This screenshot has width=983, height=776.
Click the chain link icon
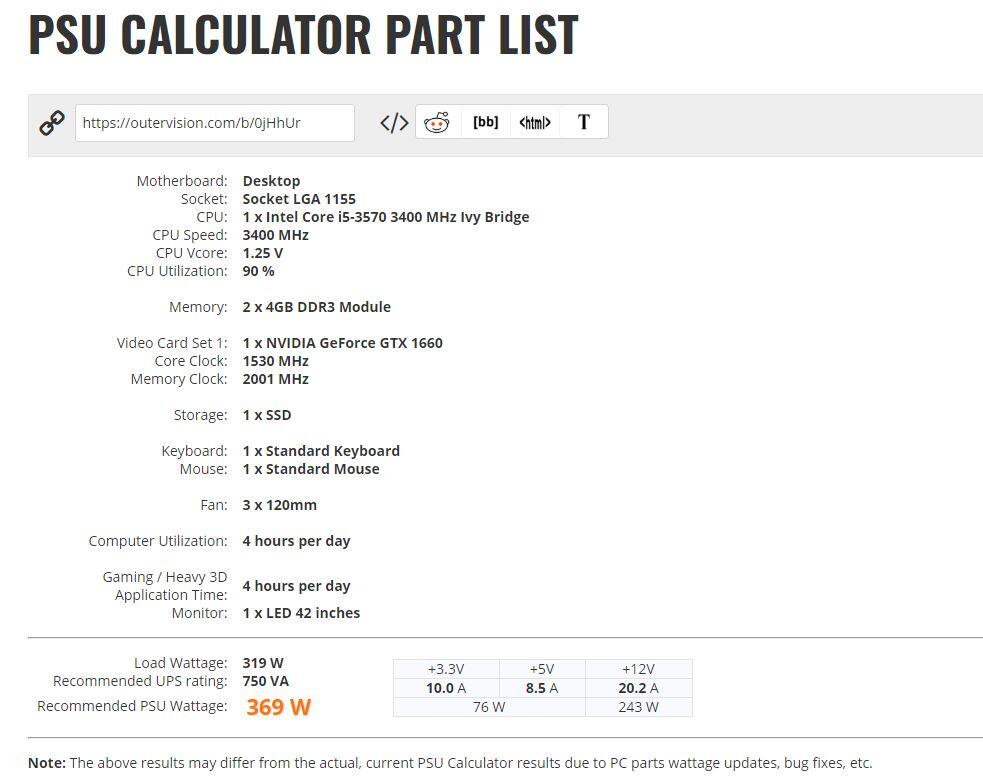click(x=52, y=123)
